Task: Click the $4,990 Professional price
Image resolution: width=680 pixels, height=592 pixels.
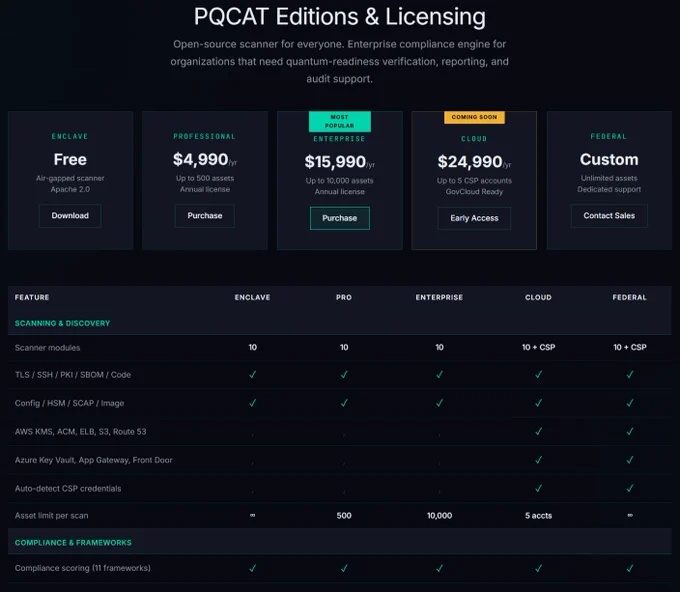Action: [205, 160]
